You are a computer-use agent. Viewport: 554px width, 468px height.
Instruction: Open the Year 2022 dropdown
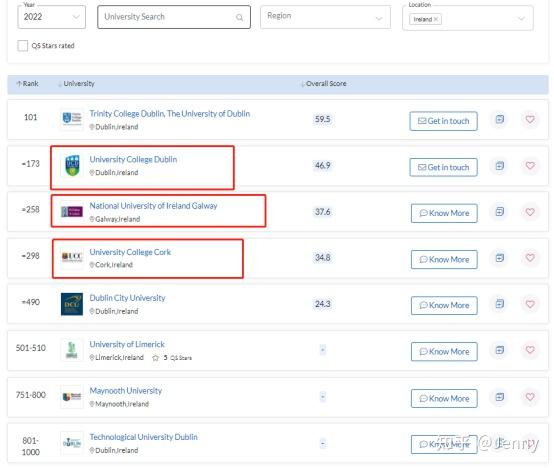click(x=52, y=17)
